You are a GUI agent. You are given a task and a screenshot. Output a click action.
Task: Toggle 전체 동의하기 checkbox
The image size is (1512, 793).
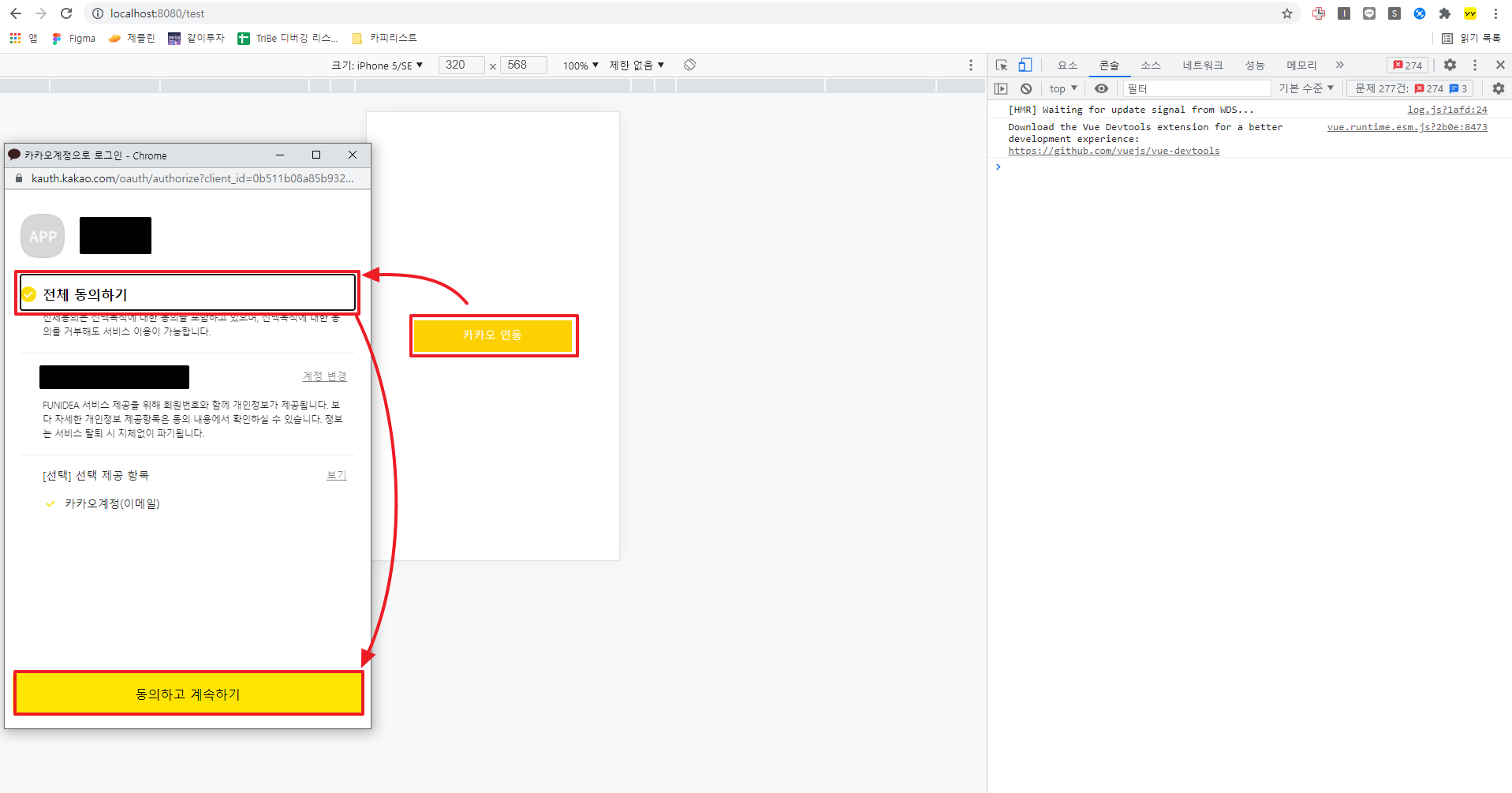click(29, 294)
